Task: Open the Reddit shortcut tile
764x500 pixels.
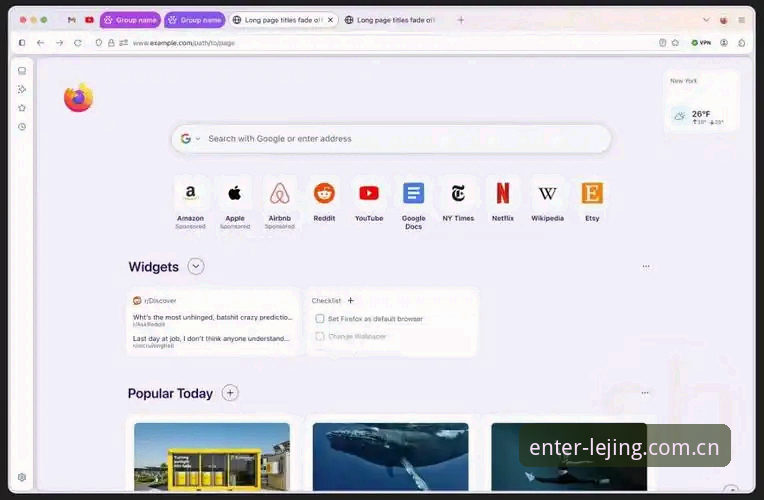Action: pyautogui.click(x=324, y=200)
